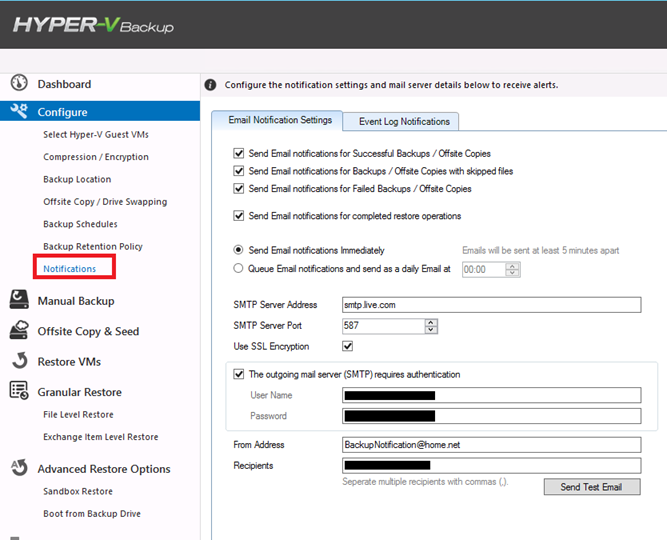Increase SMTP Server Port value

tap(431, 322)
